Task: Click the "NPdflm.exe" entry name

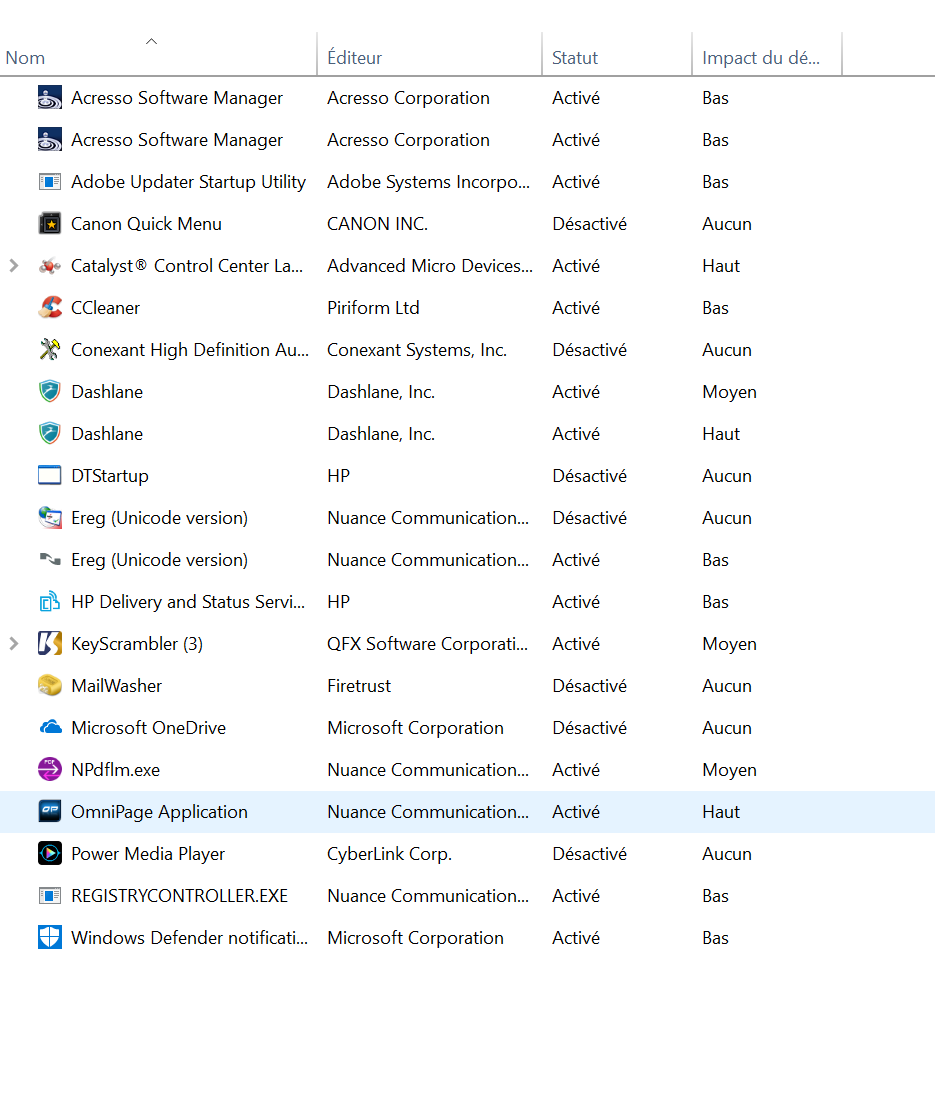Action: click(x=116, y=770)
